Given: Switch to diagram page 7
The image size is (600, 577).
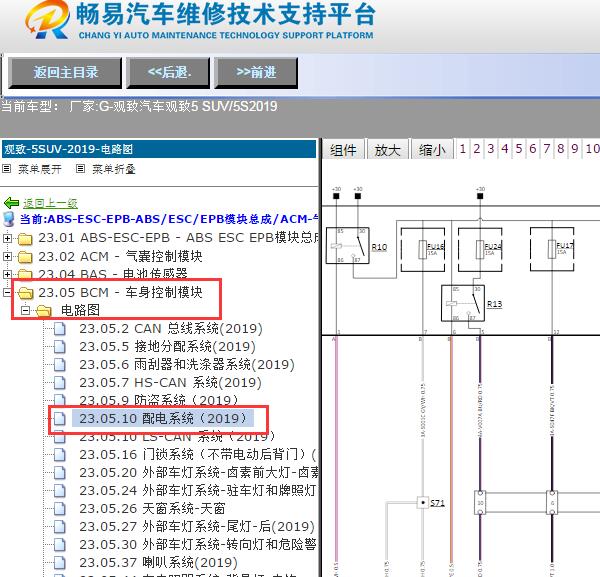Looking at the screenshot, I should 547,148.
